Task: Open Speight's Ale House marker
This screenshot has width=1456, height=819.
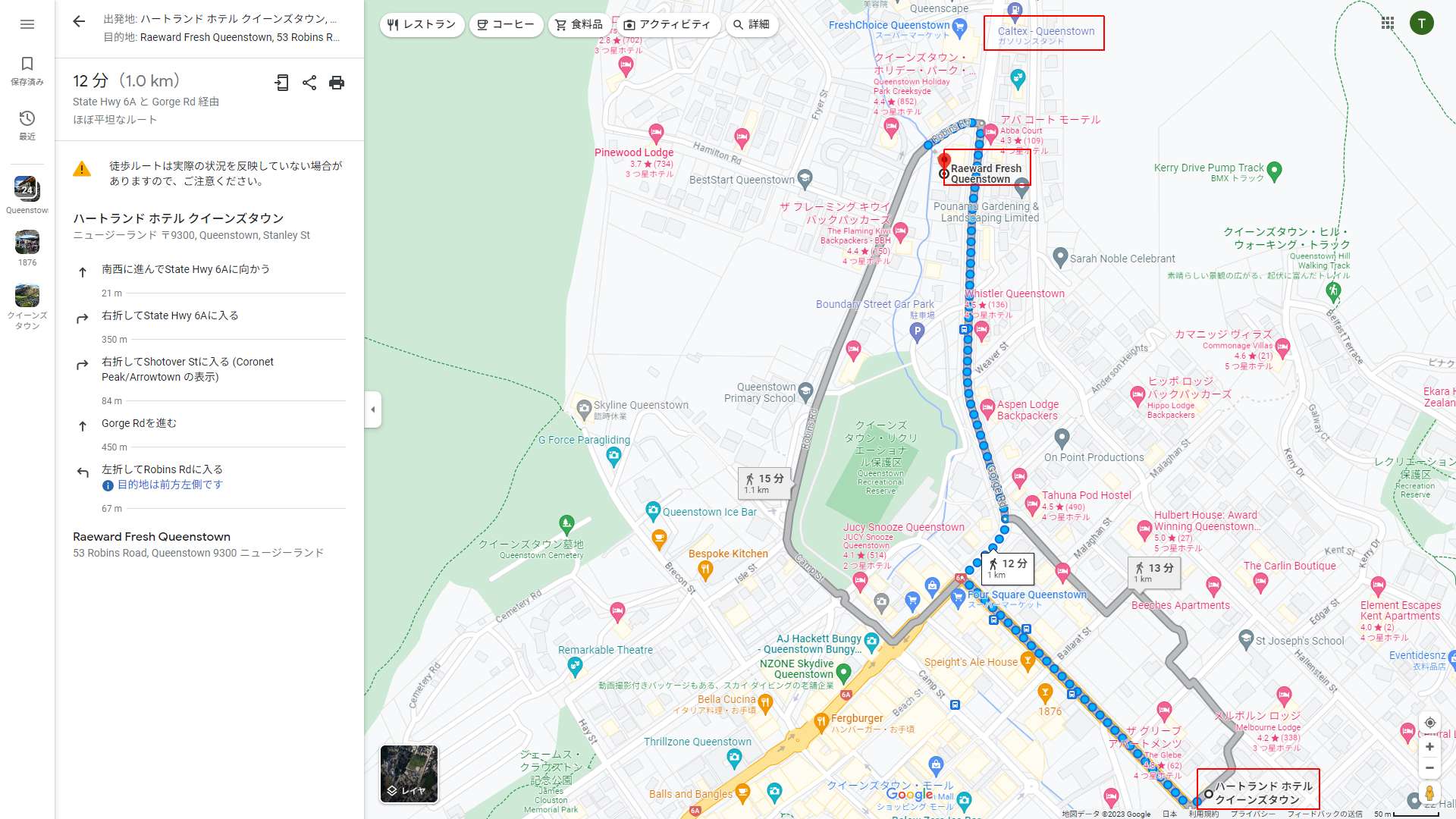Action: 1028,661
